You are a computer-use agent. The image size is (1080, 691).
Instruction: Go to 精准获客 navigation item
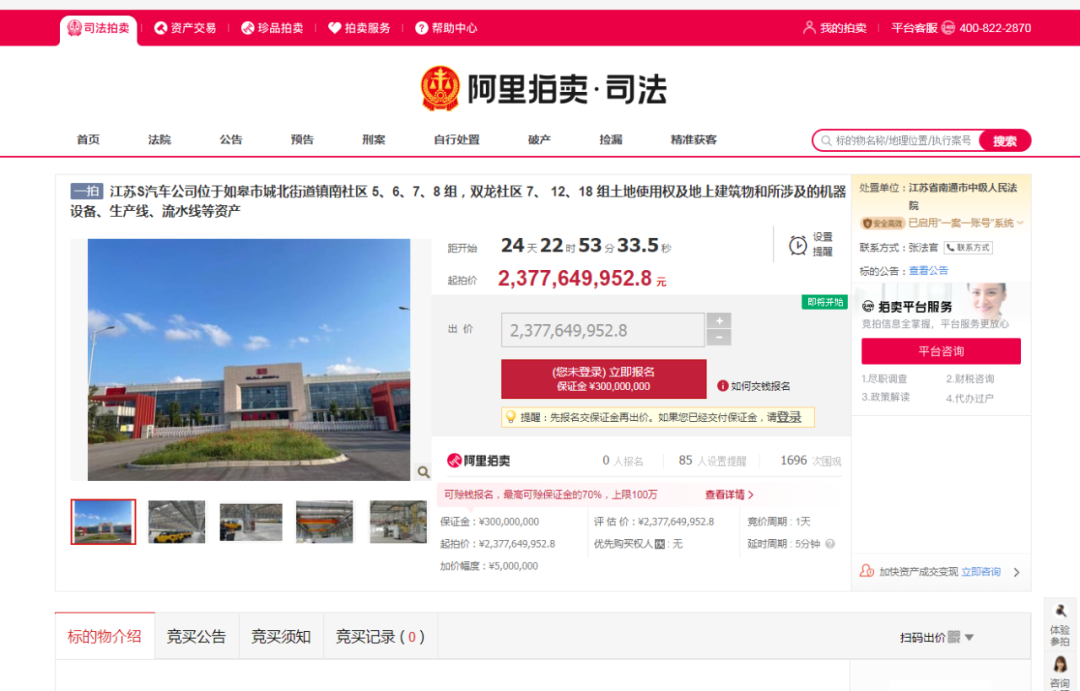[x=694, y=140]
